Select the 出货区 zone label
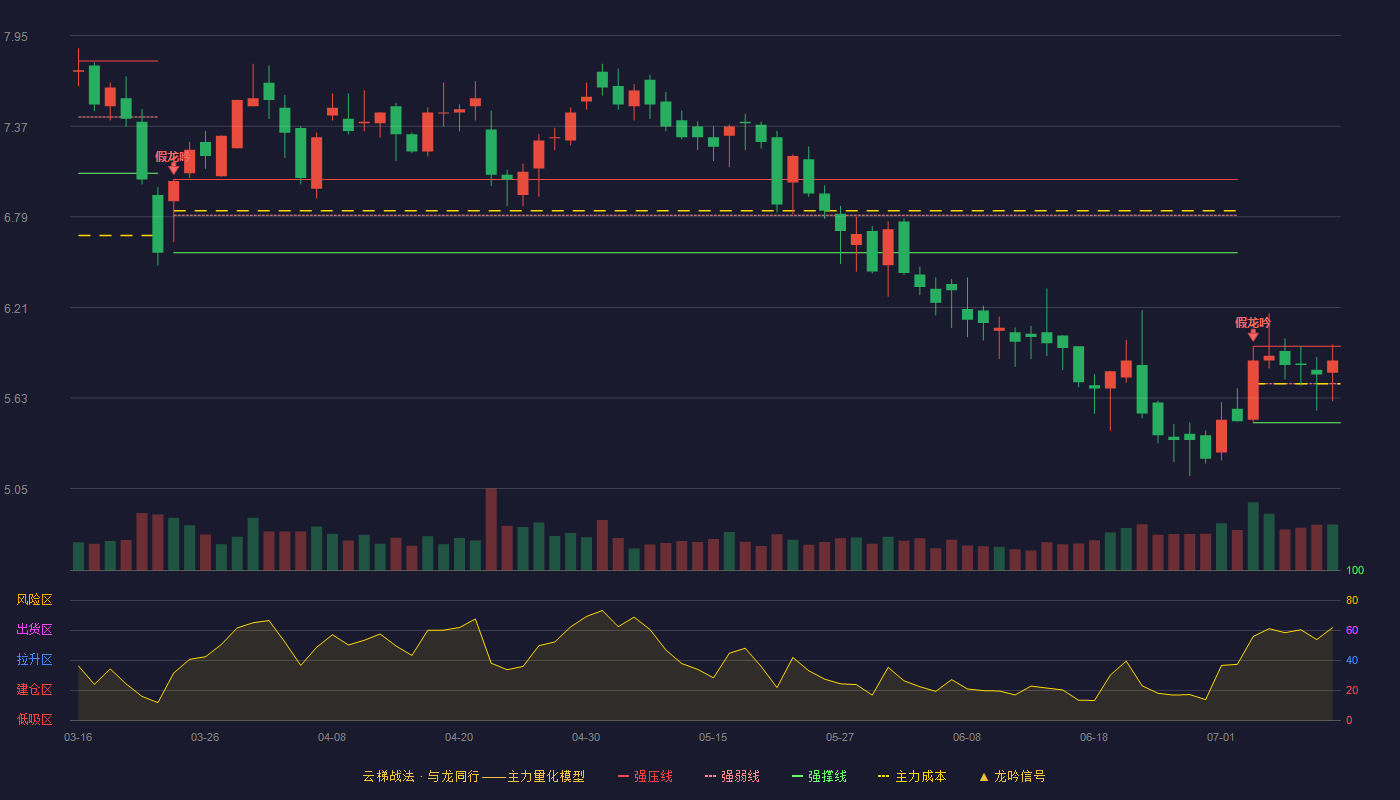This screenshot has height=800, width=1400. [x=34, y=630]
